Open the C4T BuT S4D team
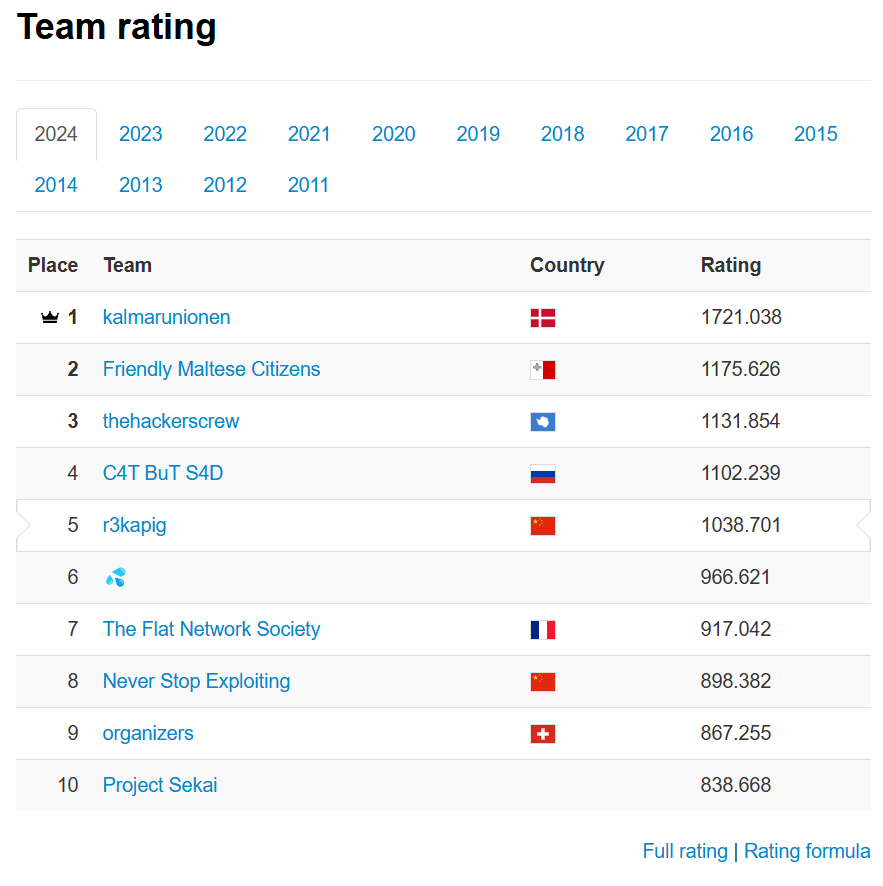This screenshot has height=886, width=883. pos(163,474)
